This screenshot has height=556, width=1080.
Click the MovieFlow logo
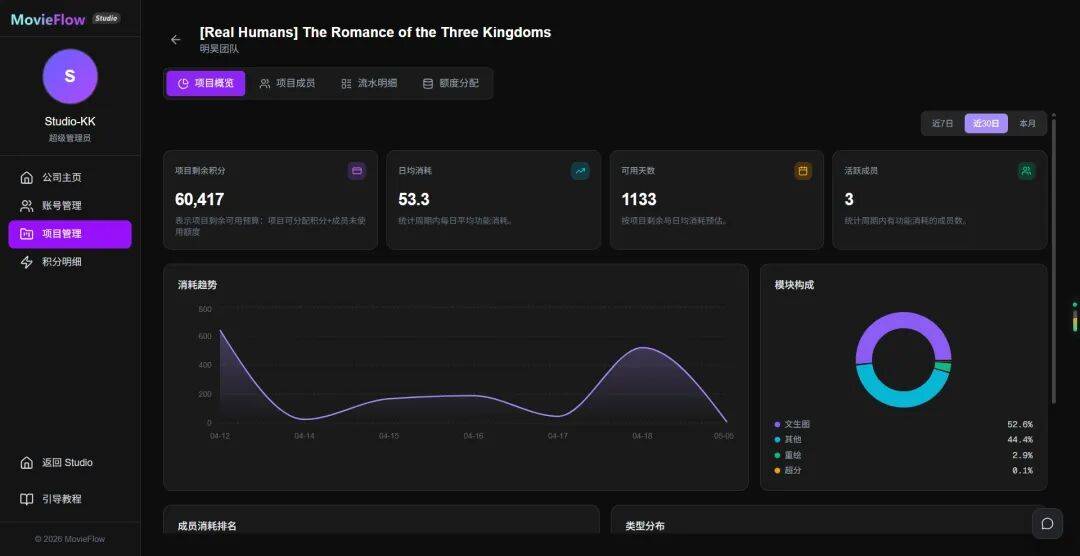click(48, 19)
